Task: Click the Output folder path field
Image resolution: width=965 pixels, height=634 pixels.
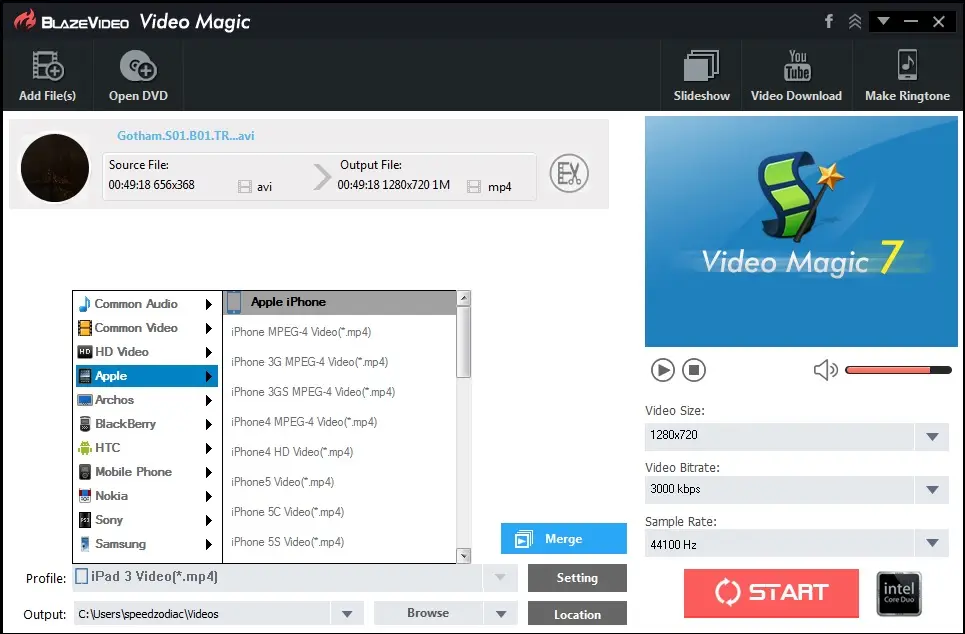Action: pyautogui.click(x=202, y=614)
